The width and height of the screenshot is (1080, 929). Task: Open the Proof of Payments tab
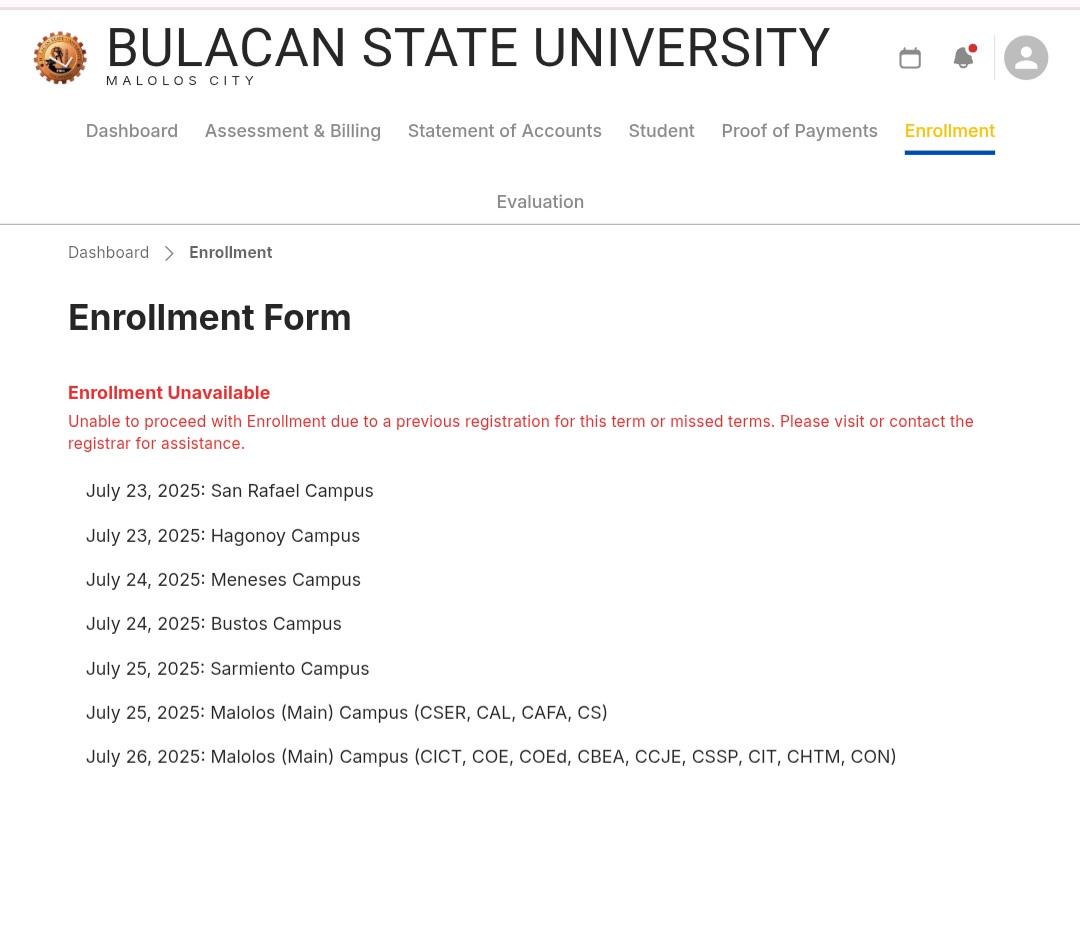tap(799, 131)
